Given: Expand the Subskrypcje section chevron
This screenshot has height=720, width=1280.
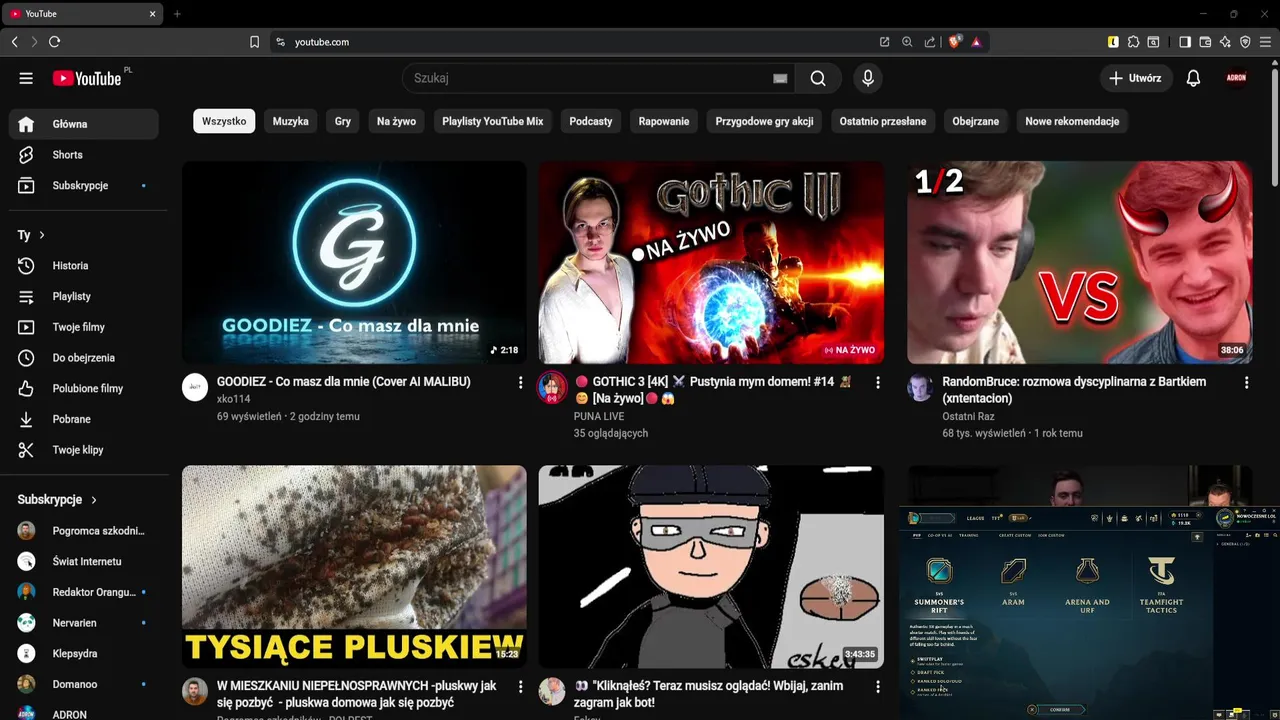Looking at the screenshot, I should pyautogui.click(x=94, y=499).
